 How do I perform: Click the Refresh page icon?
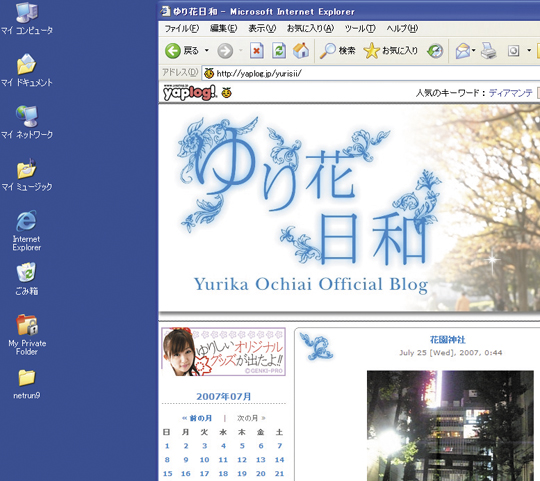(x=279, y=51)
